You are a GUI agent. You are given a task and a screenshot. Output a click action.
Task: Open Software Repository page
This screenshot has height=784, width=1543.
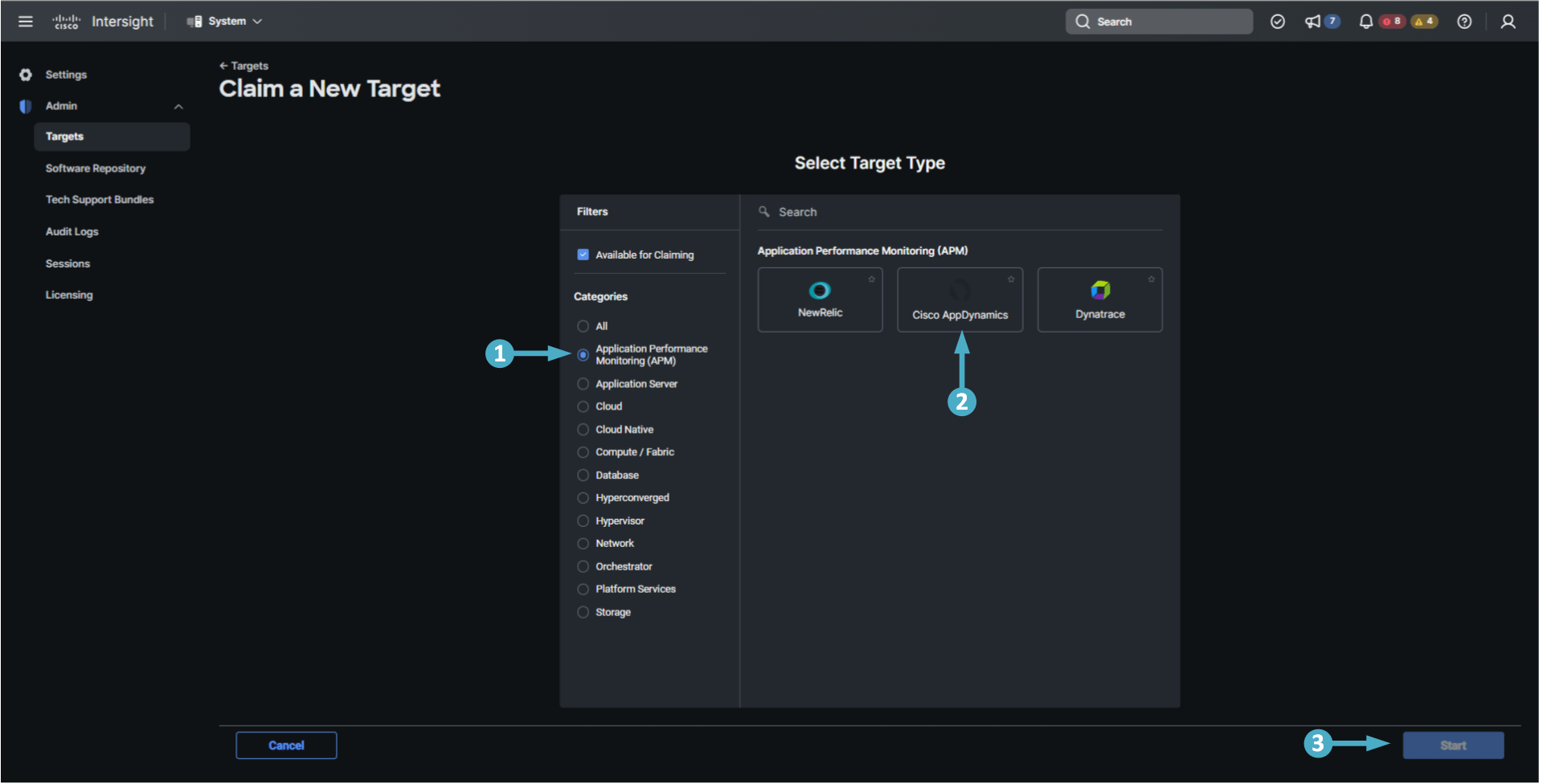[x=96, y=169]
